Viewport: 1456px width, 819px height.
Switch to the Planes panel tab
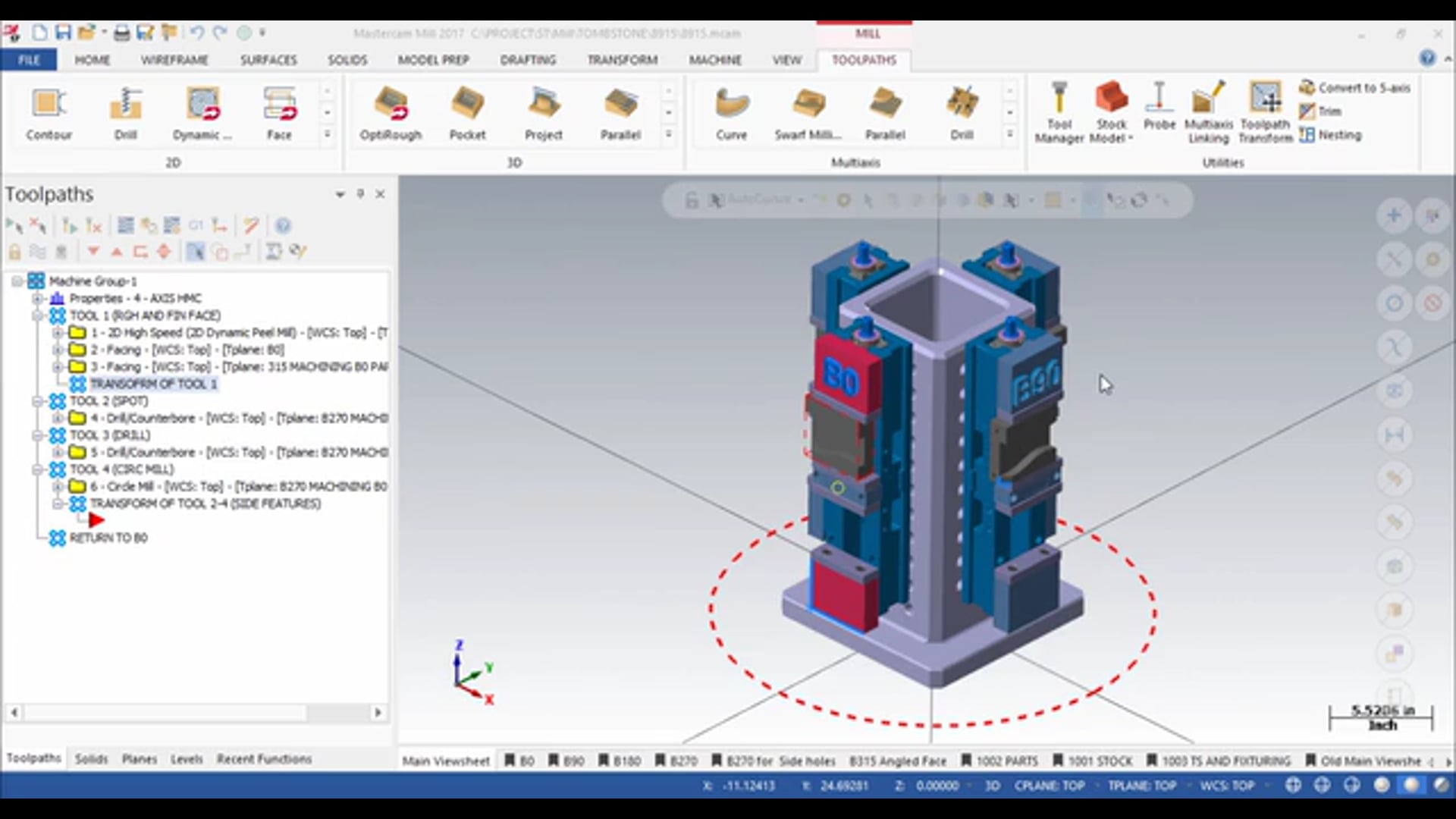coord(140,759)
